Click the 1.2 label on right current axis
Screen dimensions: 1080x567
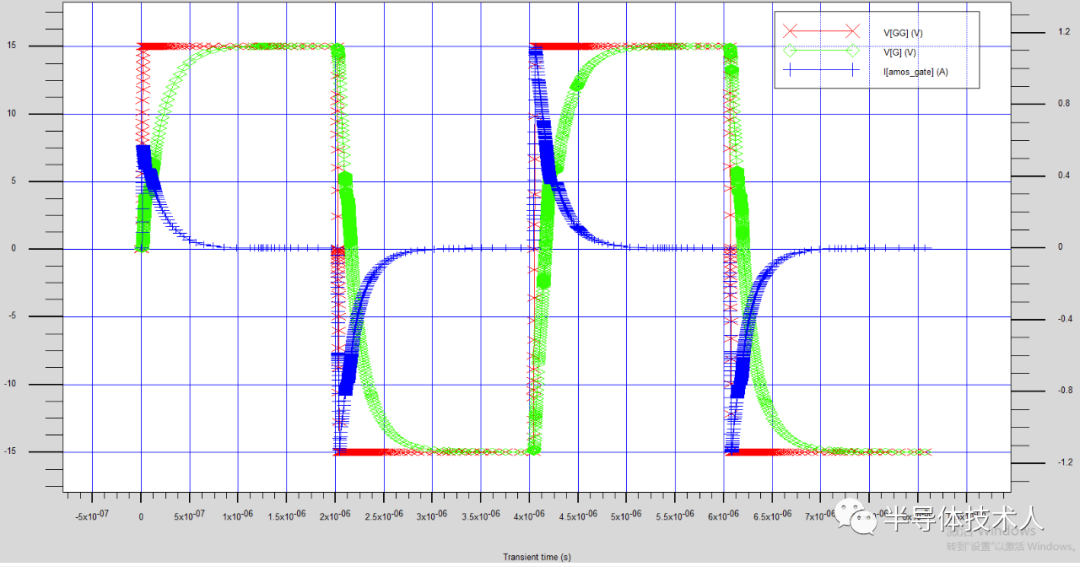[x=1064, y=32]
